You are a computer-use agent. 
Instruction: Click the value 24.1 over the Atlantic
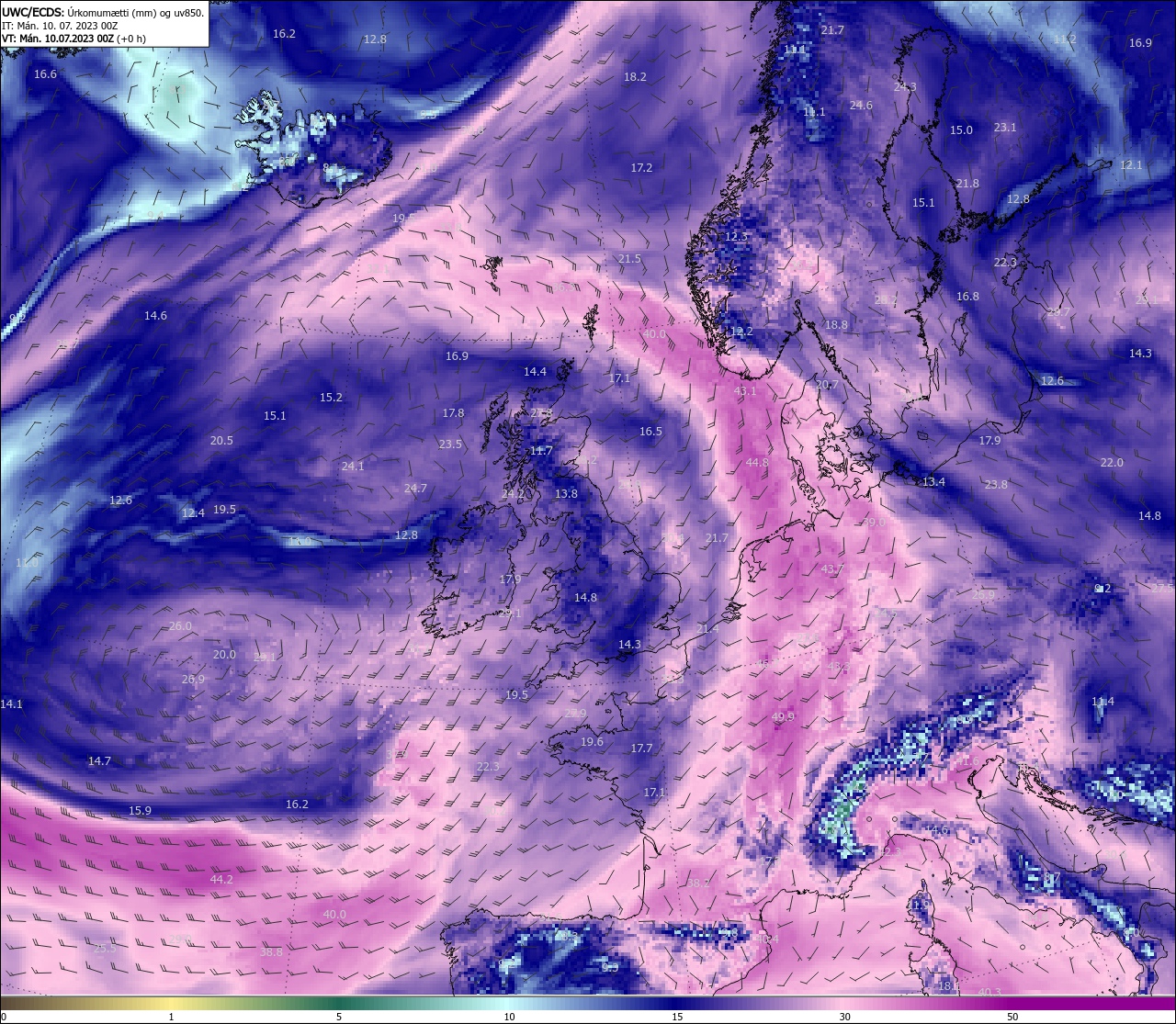tap(353, 467)
